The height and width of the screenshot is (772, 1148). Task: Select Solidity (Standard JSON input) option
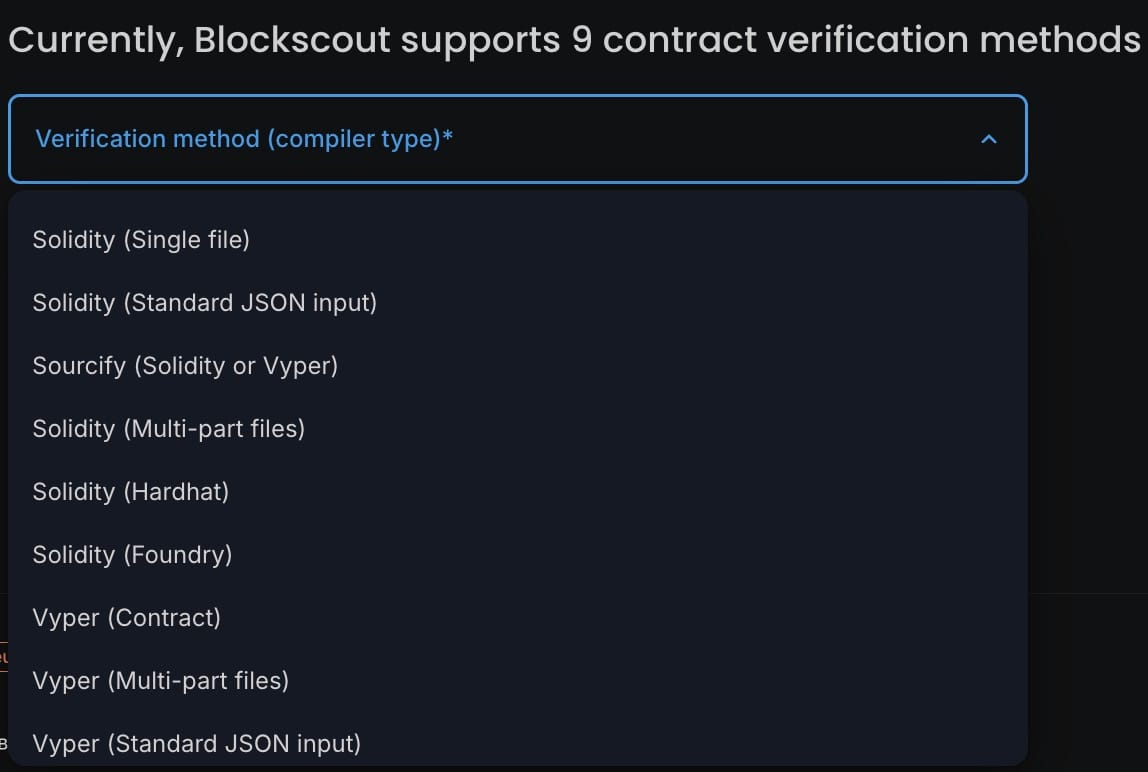[x=204, y=303]
